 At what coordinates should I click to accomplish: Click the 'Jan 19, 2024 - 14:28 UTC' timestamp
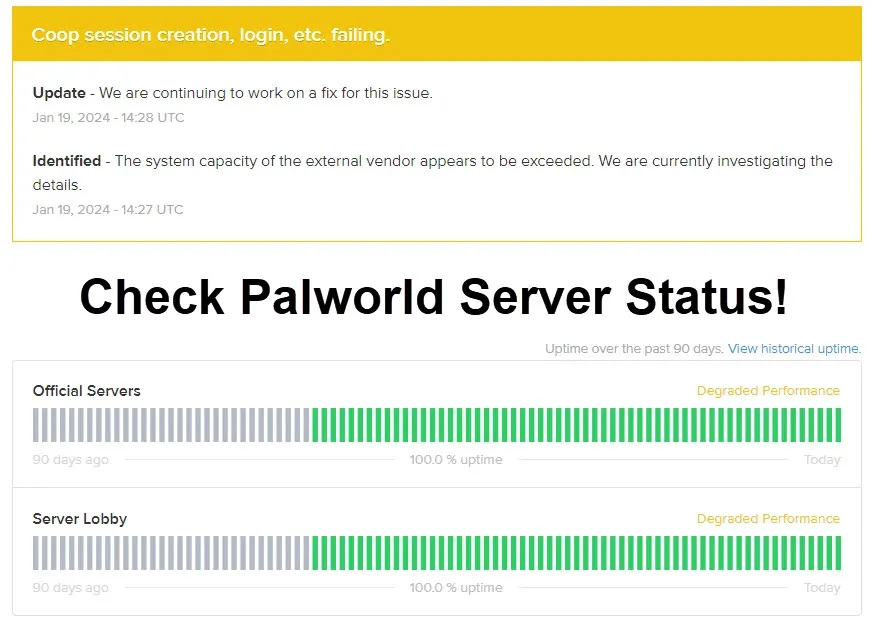point(108,118)
